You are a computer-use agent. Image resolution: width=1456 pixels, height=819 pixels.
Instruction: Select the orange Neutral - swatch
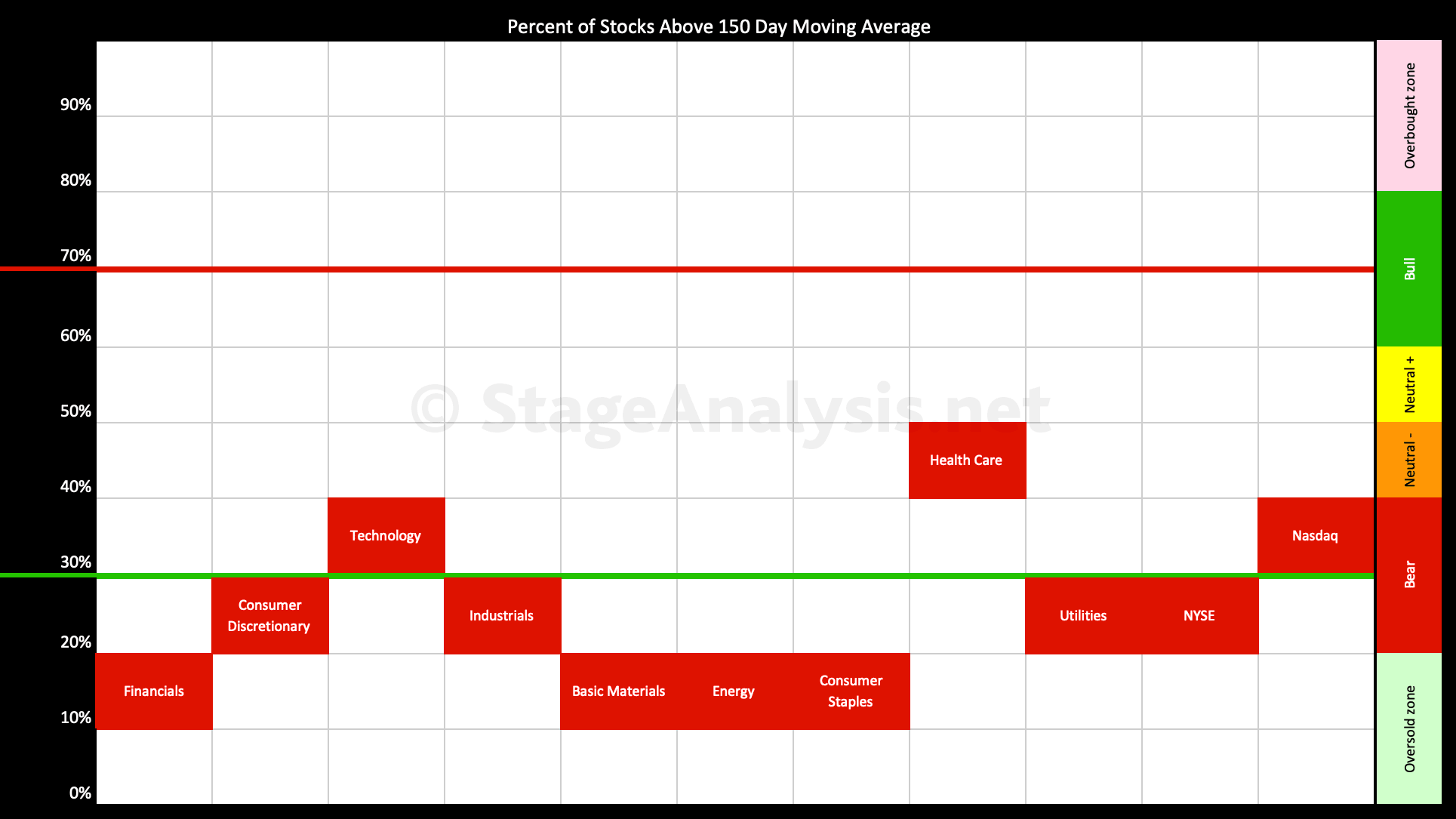click(x=1409, y=460)
